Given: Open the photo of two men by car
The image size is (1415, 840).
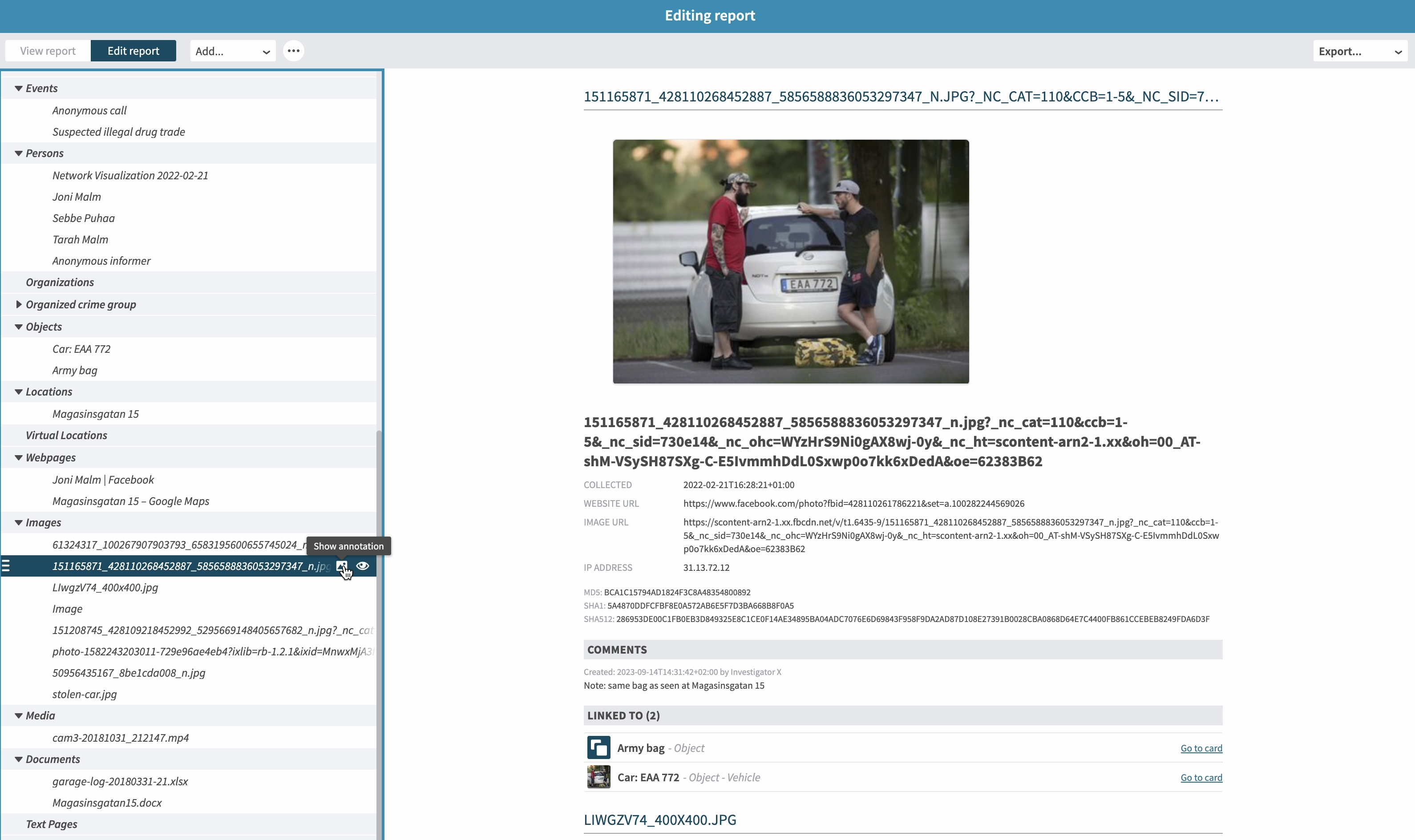Looking at the screenshot, I should [791, 262].
